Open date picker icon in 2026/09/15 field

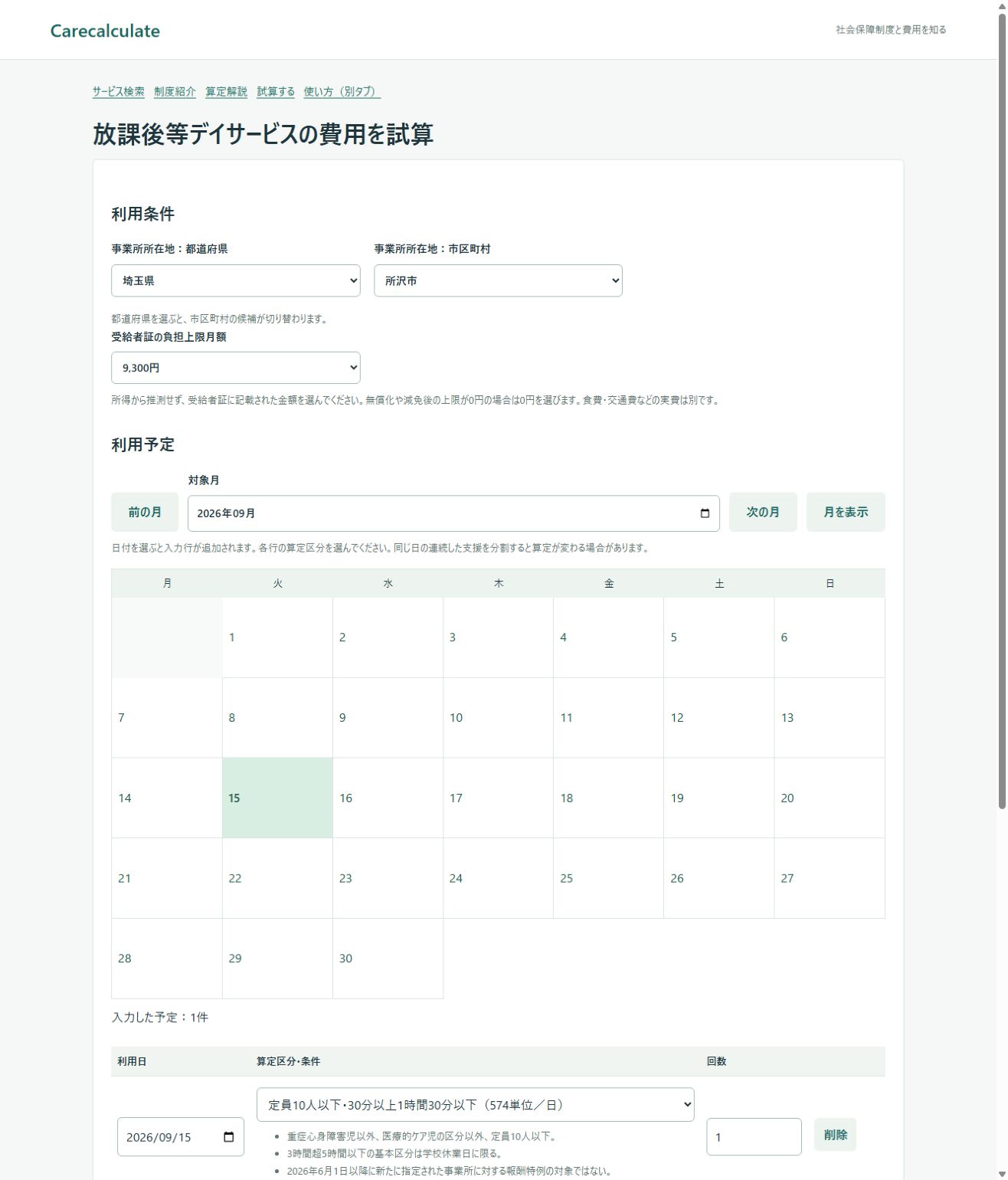pos(228,1137)
